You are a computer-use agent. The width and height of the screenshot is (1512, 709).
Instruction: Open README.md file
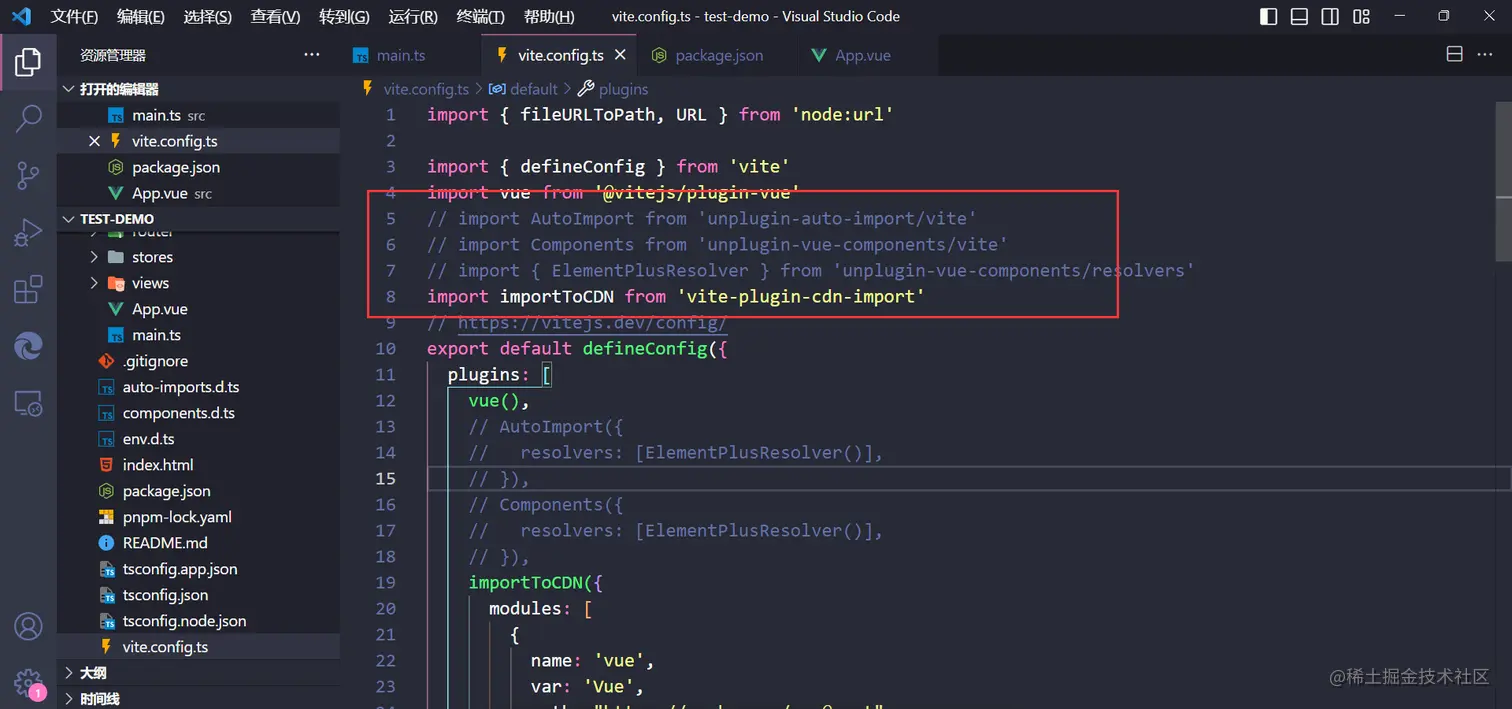click(x=199, y=543)
